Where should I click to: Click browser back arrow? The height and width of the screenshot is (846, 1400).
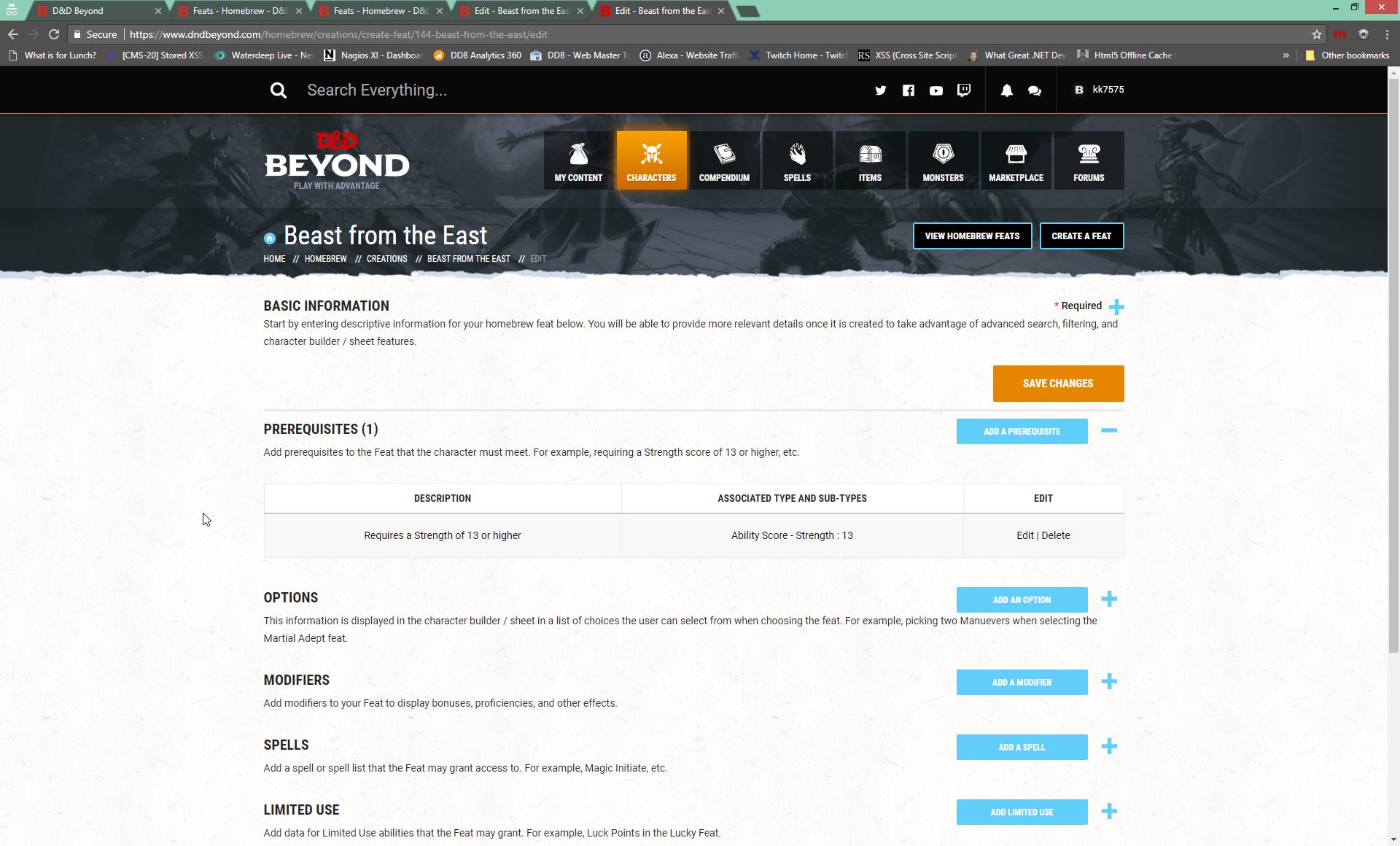pos(13,34)
